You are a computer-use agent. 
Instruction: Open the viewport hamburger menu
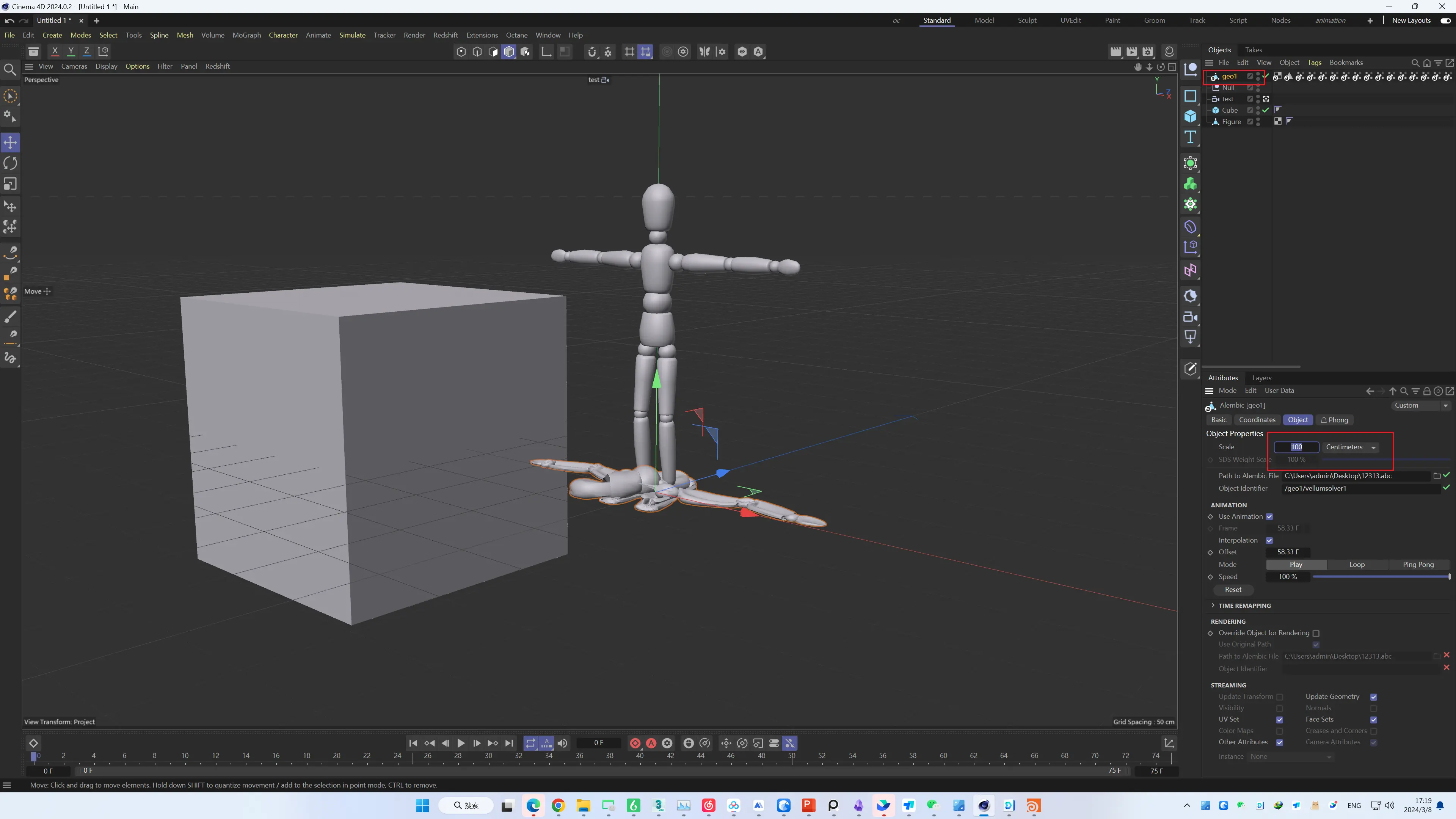(29, 66)
